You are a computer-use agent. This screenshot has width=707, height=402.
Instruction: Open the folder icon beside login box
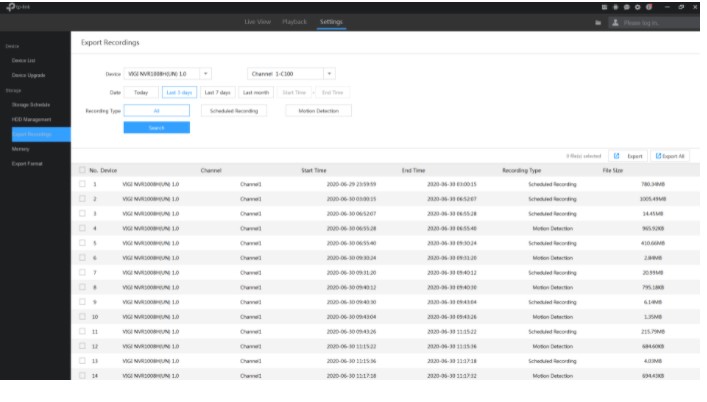tap(598, 23)
